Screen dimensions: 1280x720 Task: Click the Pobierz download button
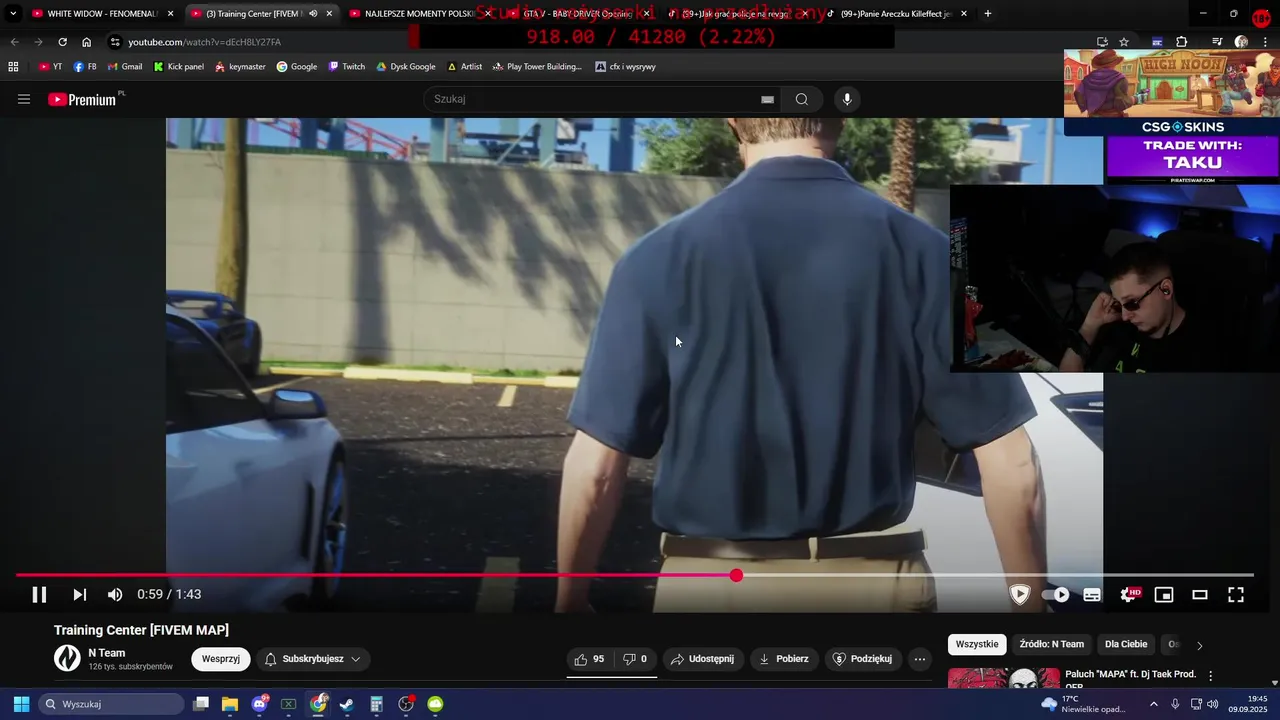pos(784,659)
